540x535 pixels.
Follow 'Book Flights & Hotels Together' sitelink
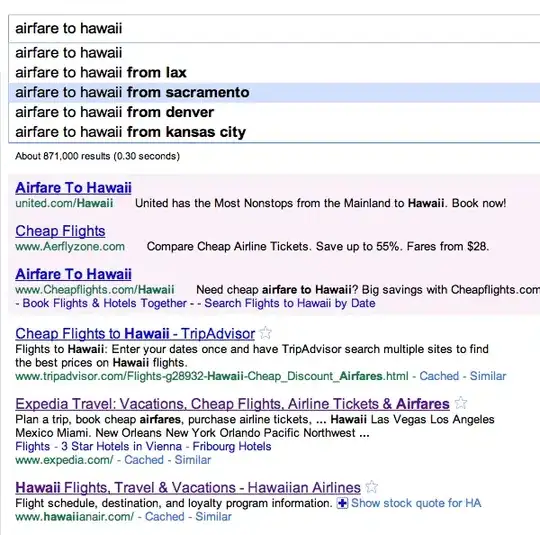[x=105, y=303]
